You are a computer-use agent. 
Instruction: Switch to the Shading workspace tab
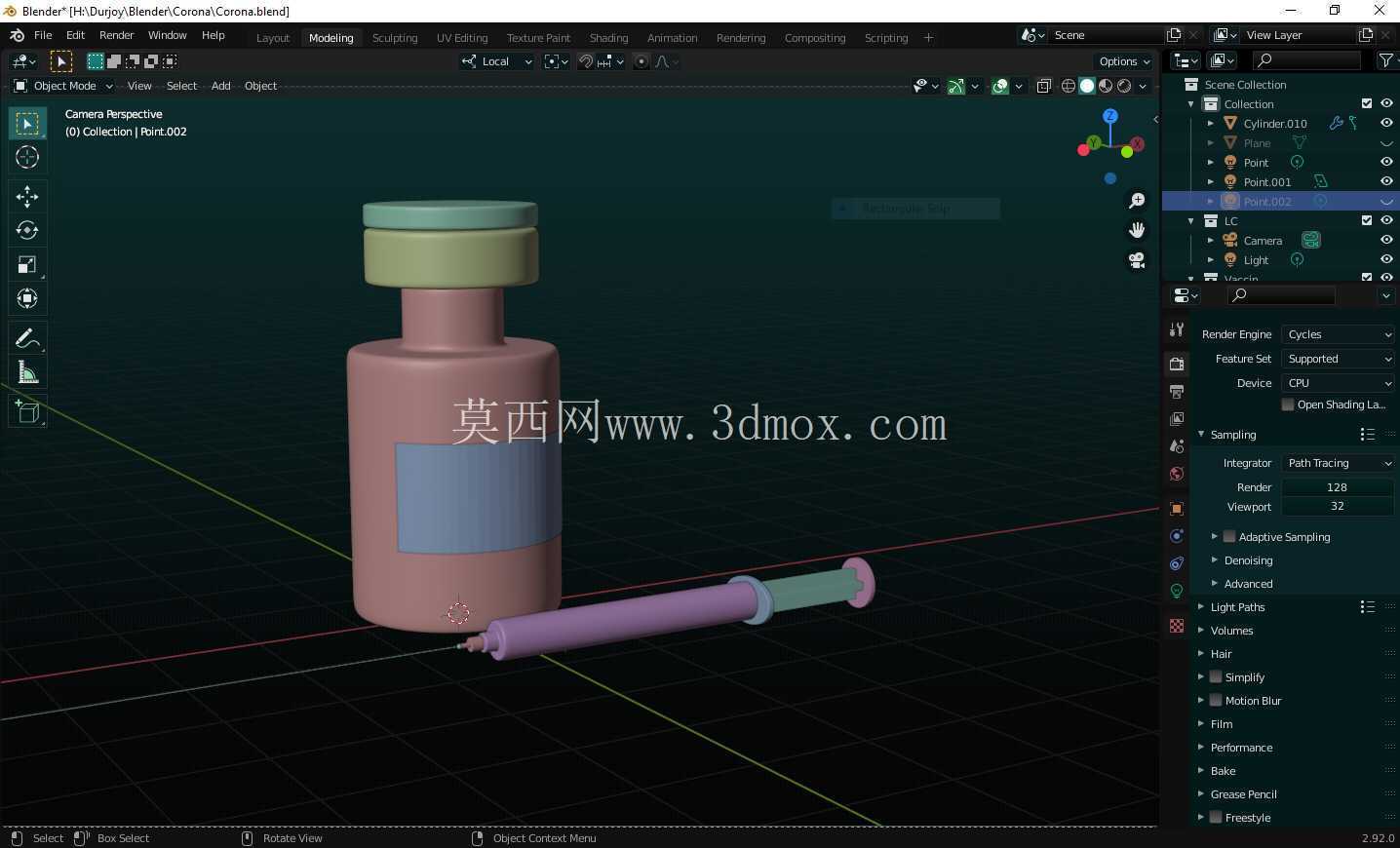pos(608,38)
